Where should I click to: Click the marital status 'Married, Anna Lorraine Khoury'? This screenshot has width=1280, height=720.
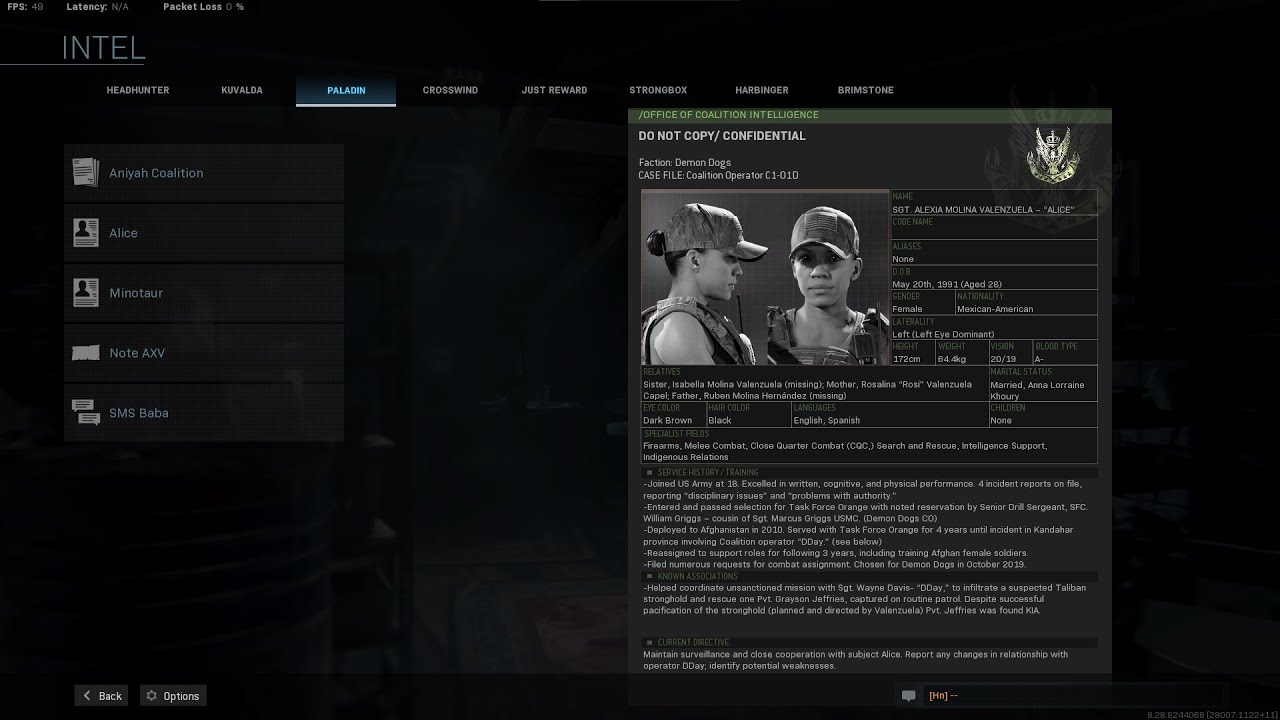click(1037, 390)
